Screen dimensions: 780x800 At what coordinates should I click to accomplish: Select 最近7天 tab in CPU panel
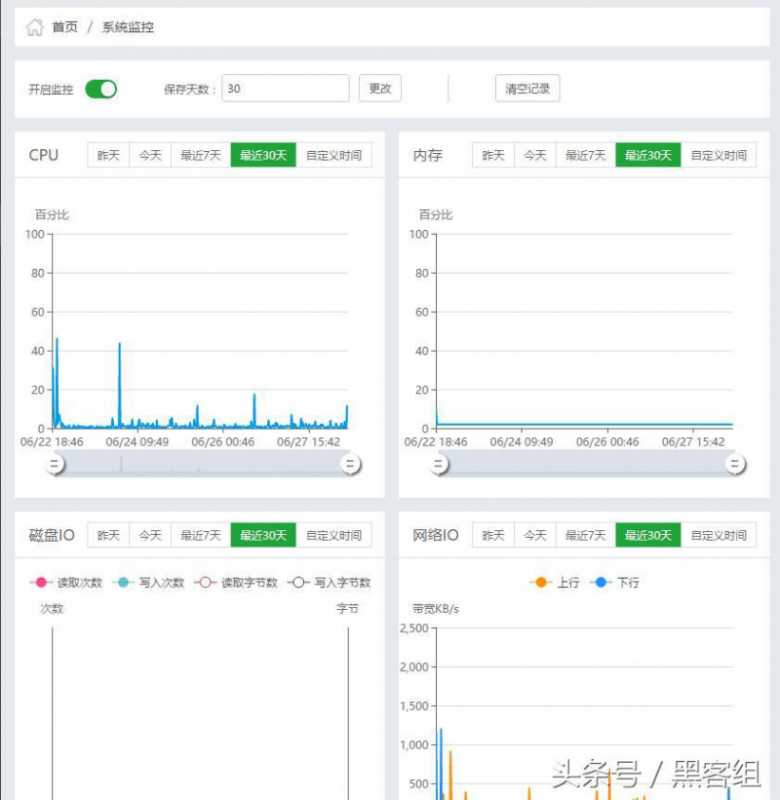click(201, 155)
